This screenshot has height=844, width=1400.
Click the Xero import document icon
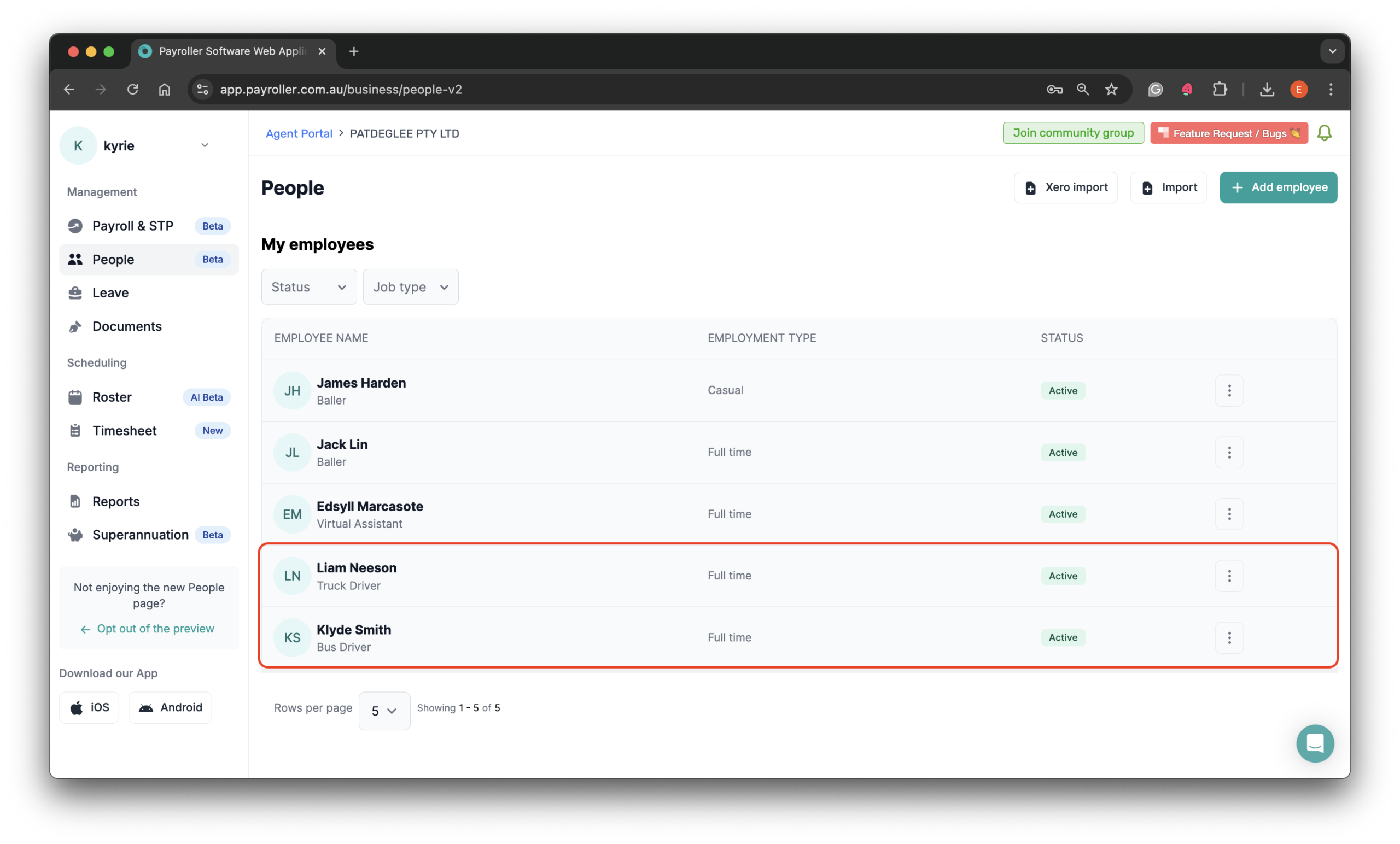[1030, 187]
